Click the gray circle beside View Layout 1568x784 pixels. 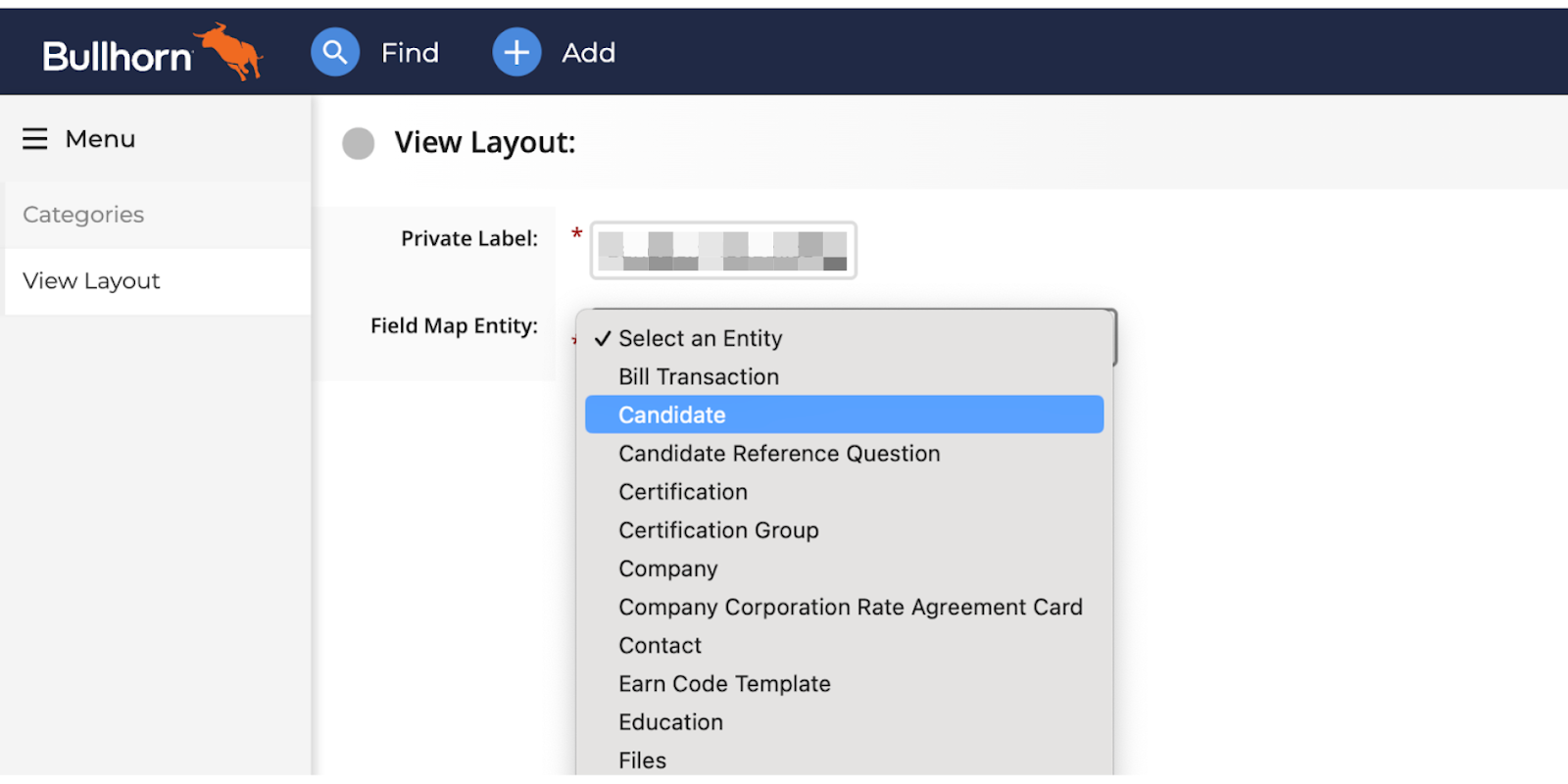click(x=358, y=143)
